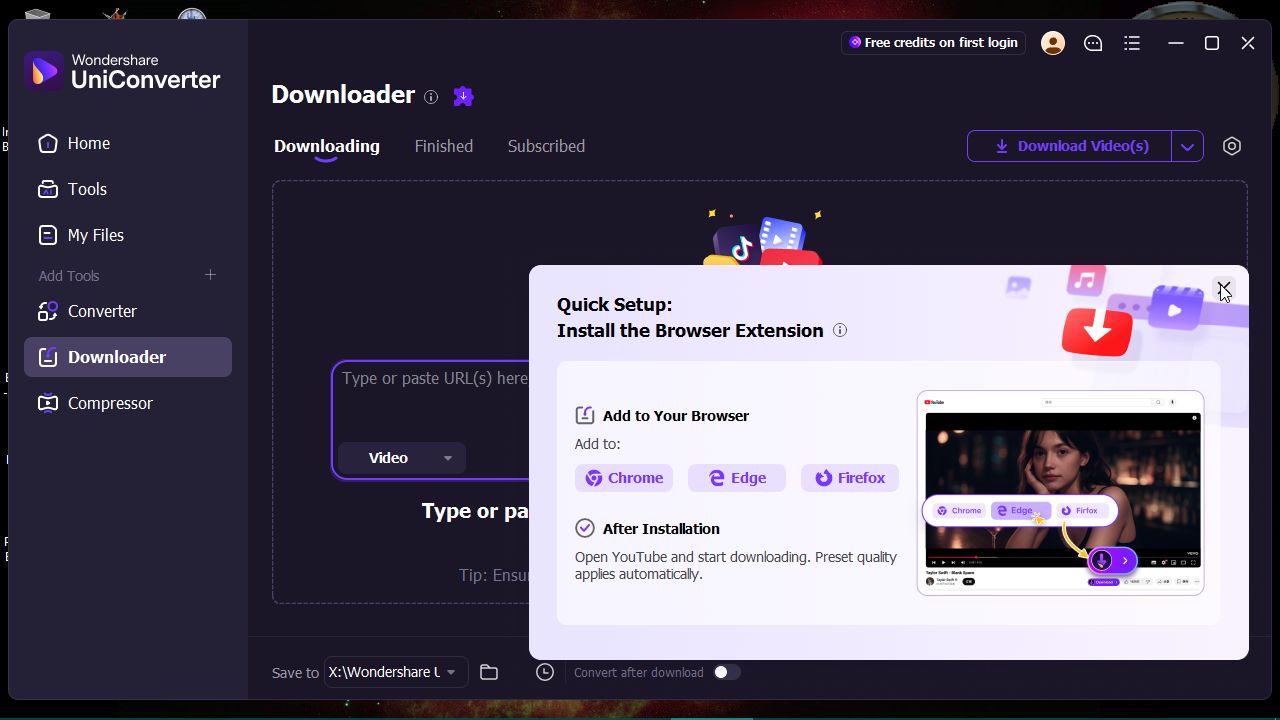Image resolution: width=1280 pixels, height=720 pixels.
Task: Click info icon beside Install the Browser Extension
Action: (x=840, y=330)
